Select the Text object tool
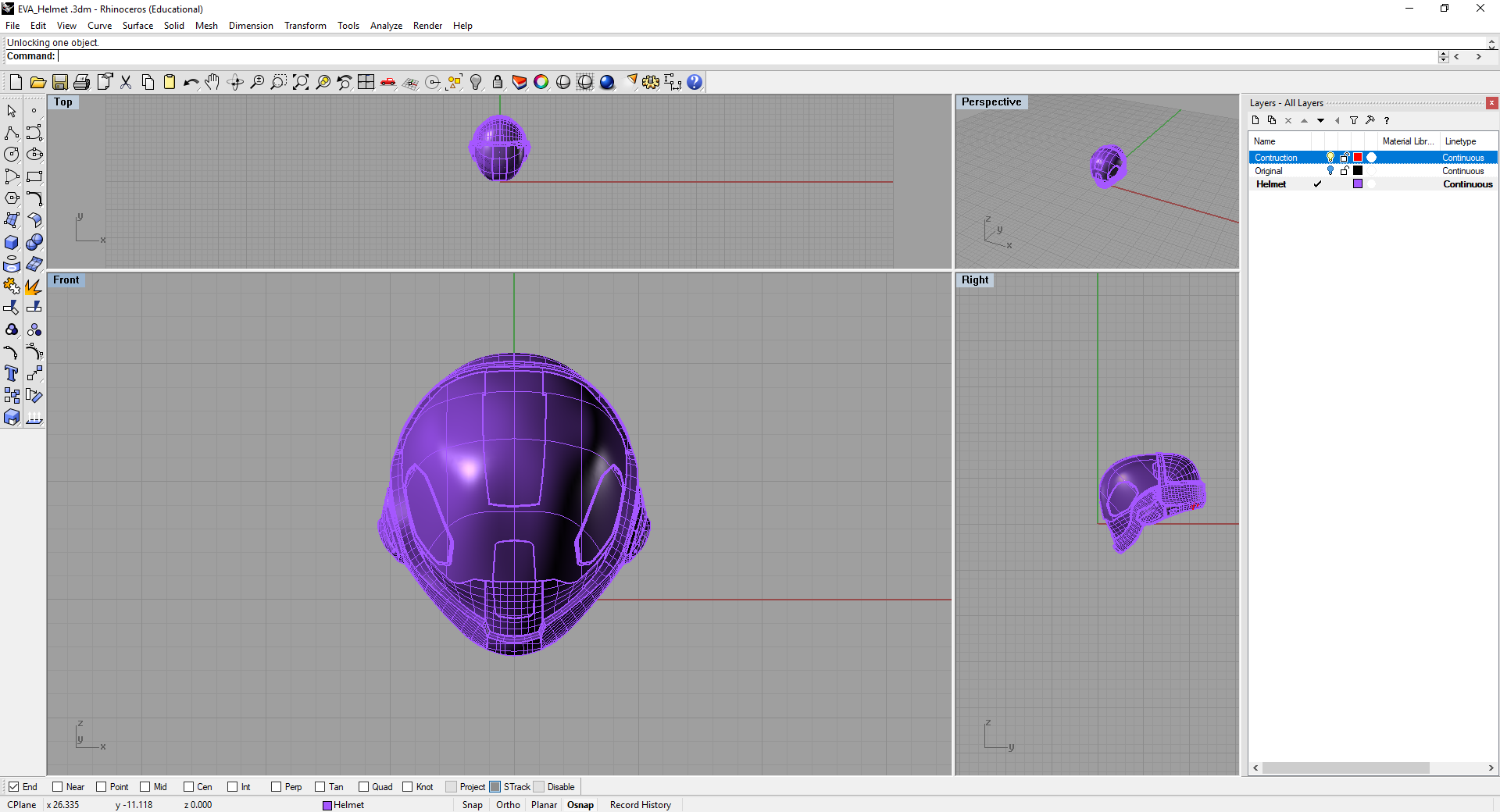The image size is (1500, 812). pos(12,374)
